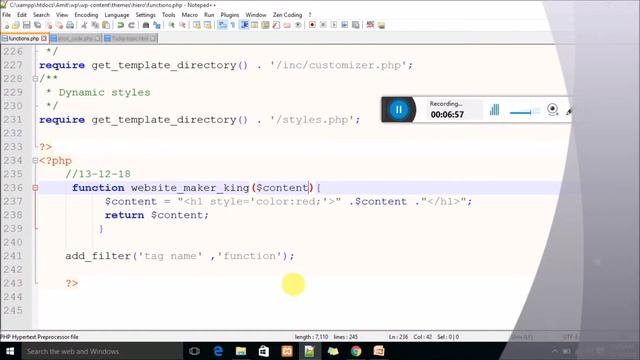Click the Function List toolbar icon
This screenshot has height=360, width=640.
coord(276,25)
